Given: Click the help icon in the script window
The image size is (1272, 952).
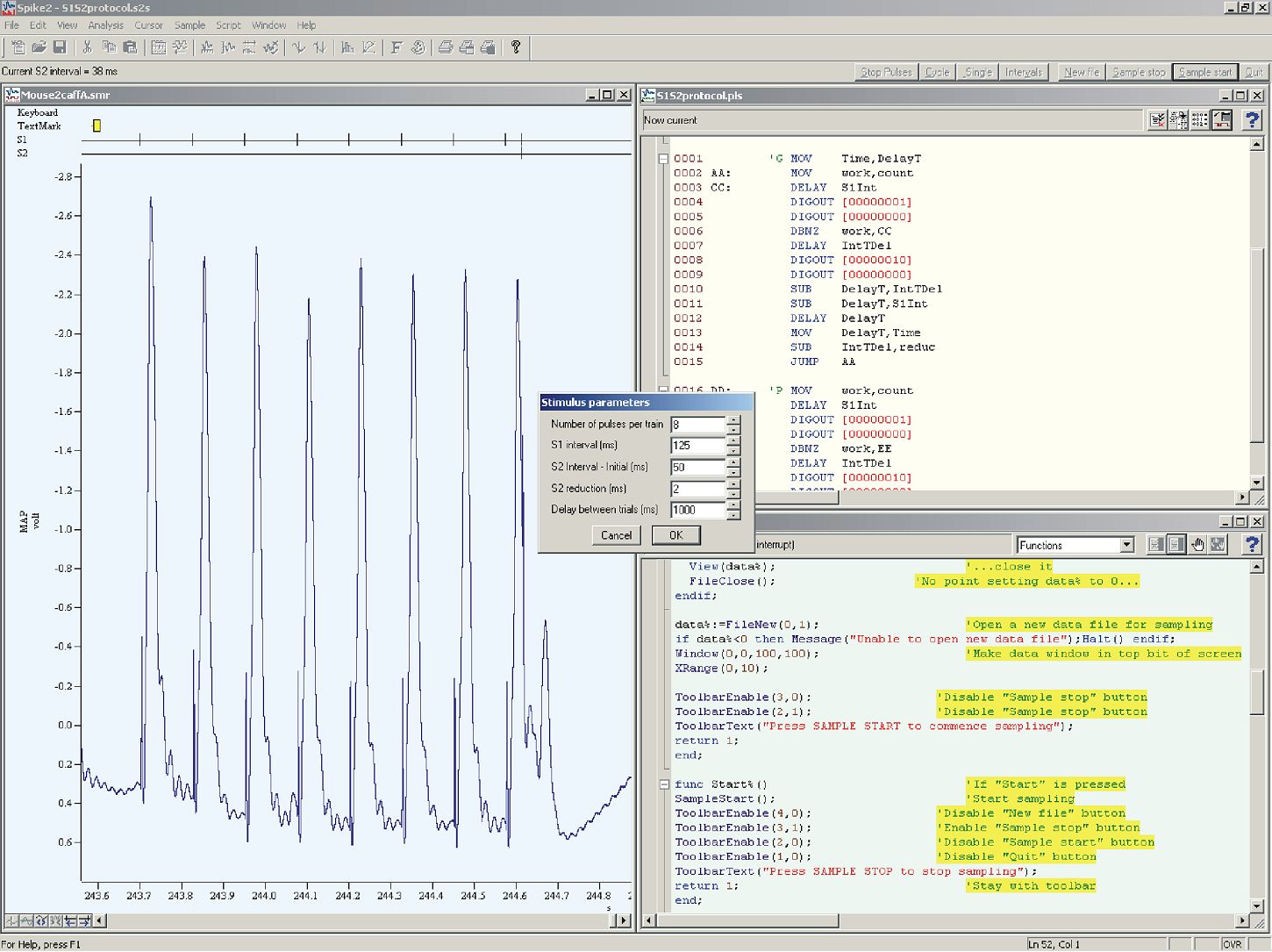Looking at the screenshot, I should pyautogui.click(x=1252, y=544).
